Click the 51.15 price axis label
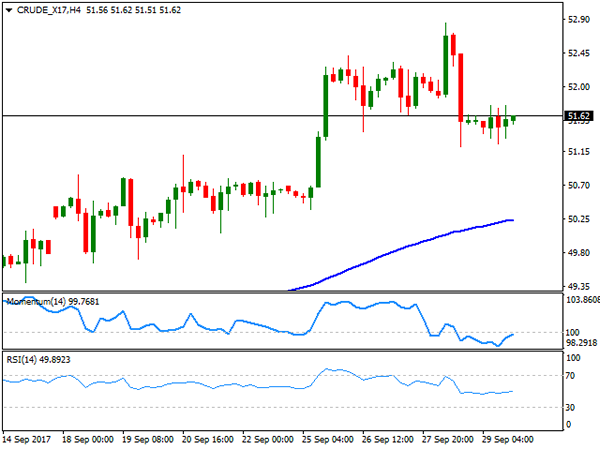Screen dimensions: 600x450 coord(579,152)
